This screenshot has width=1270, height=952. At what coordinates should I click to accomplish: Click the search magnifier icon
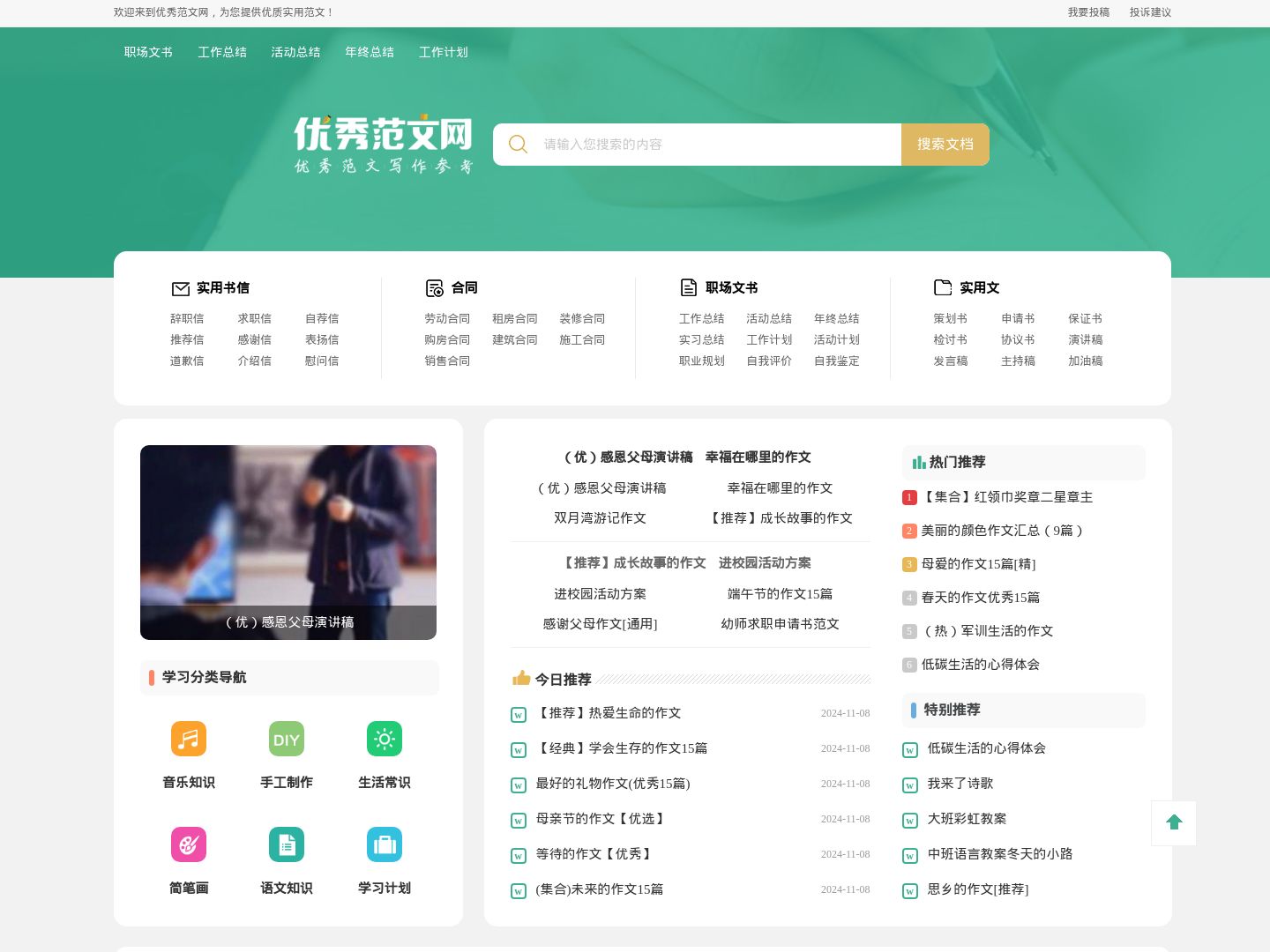pos(519,144)
